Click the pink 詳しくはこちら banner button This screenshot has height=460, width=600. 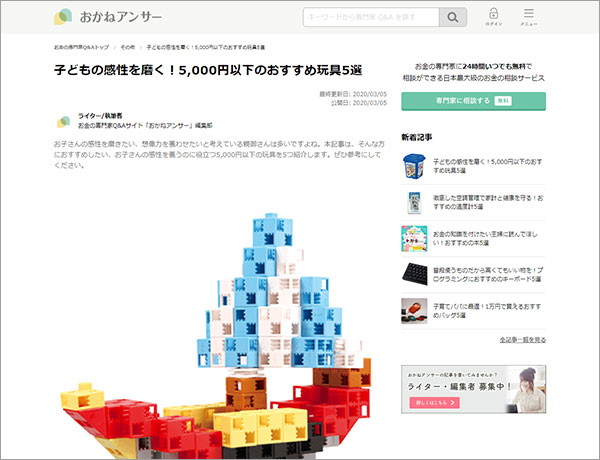click(435, 402)
